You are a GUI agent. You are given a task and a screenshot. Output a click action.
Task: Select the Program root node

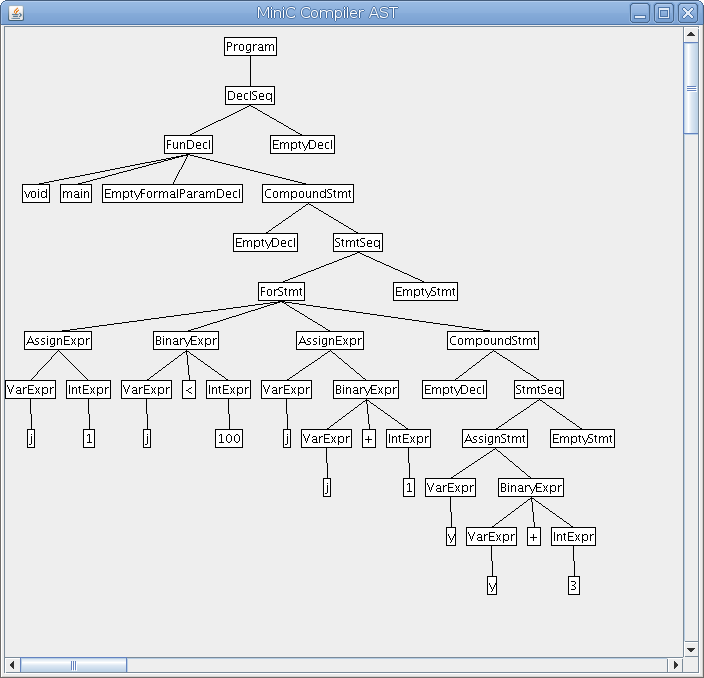click(250, 47)
